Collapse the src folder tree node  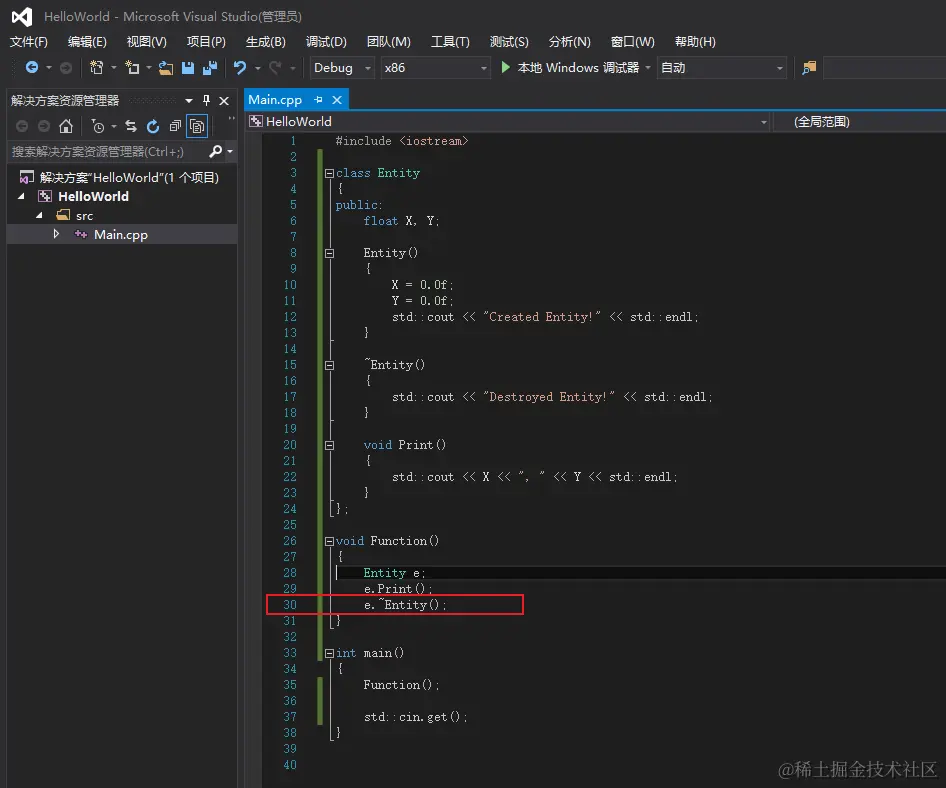click(39, 215)
